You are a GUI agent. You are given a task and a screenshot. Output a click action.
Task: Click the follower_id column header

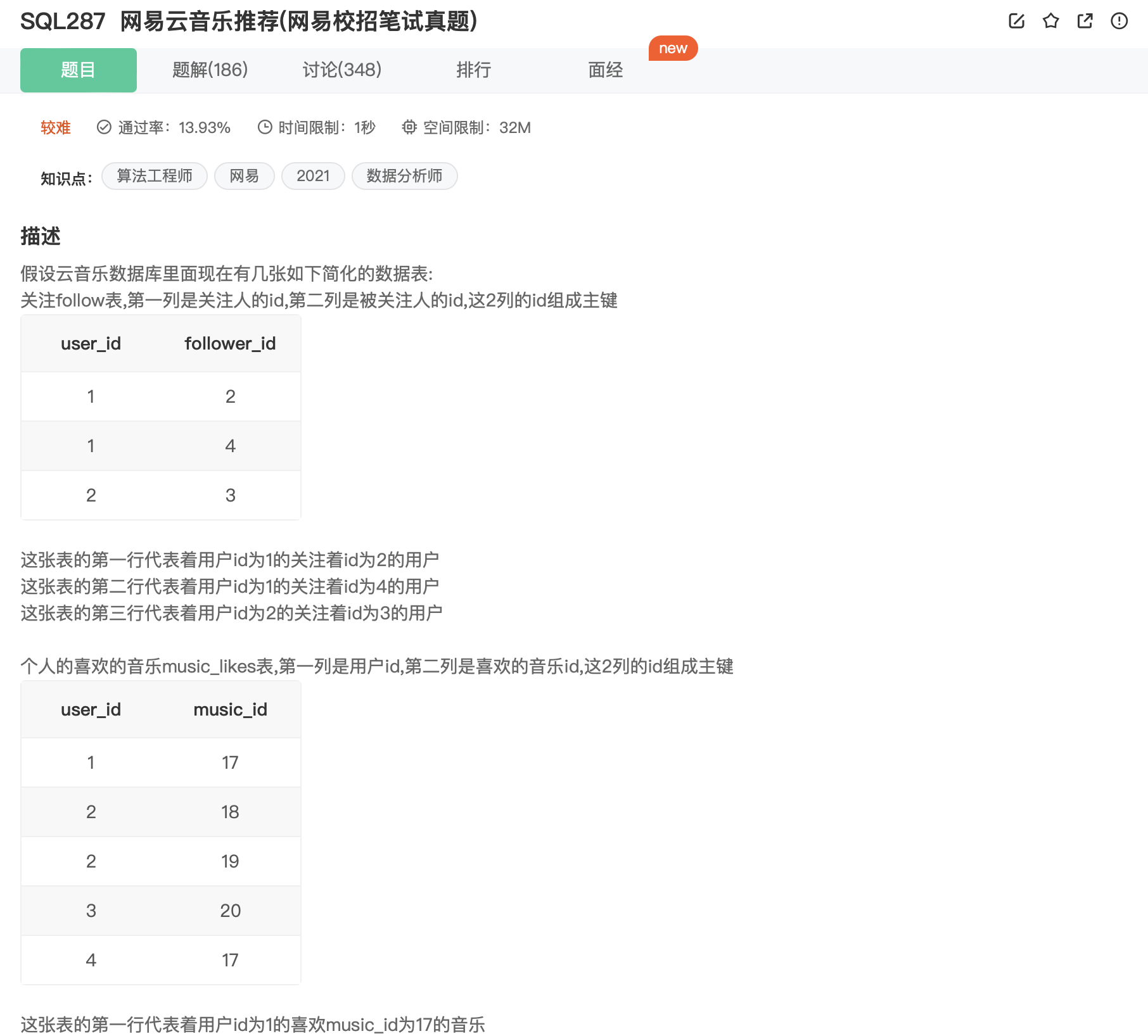point(230,343)
